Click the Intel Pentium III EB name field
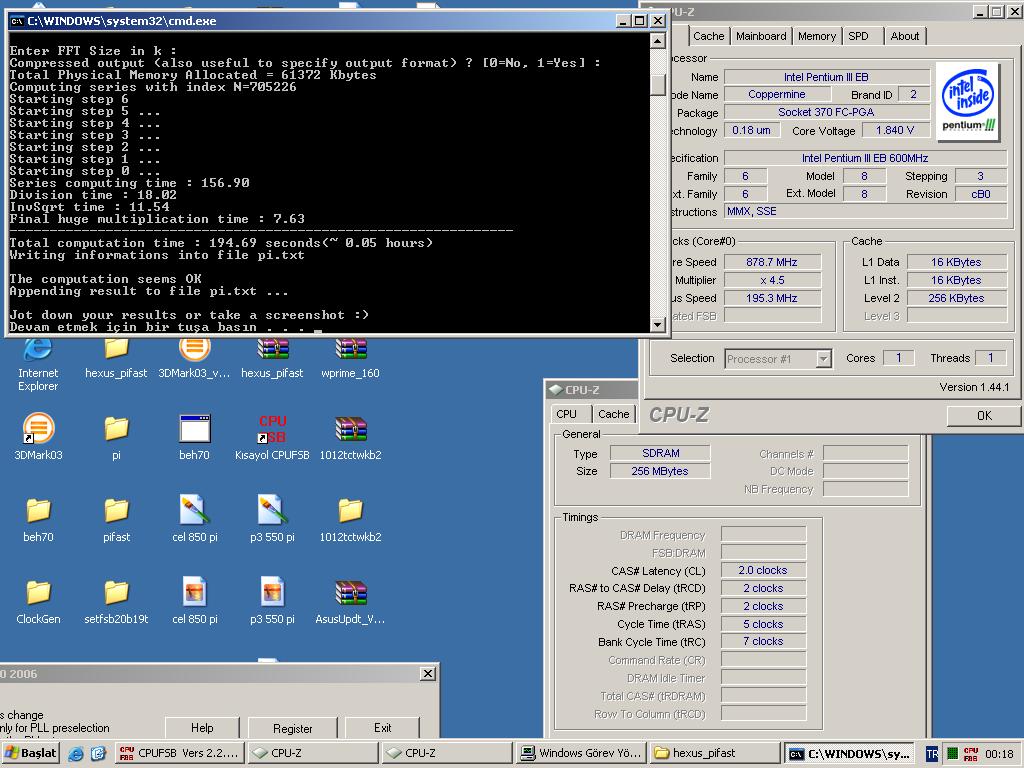 point(826,77)
